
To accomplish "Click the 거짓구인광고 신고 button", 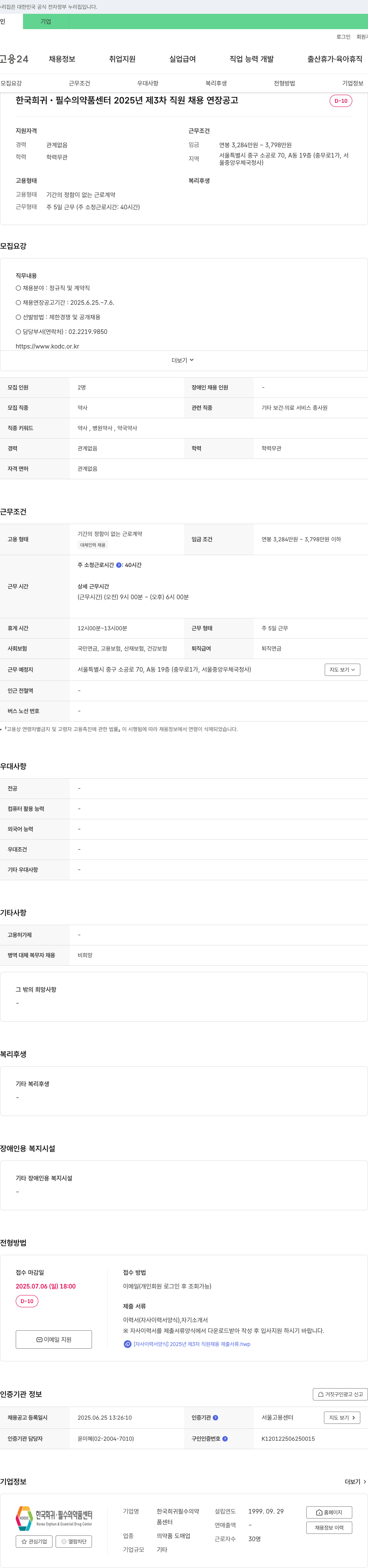I will coord(340,1394).
